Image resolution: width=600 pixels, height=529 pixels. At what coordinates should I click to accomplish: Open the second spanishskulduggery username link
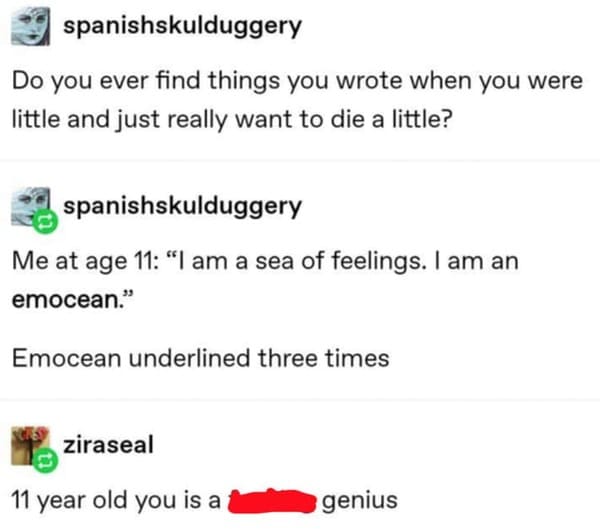(182, 206)
